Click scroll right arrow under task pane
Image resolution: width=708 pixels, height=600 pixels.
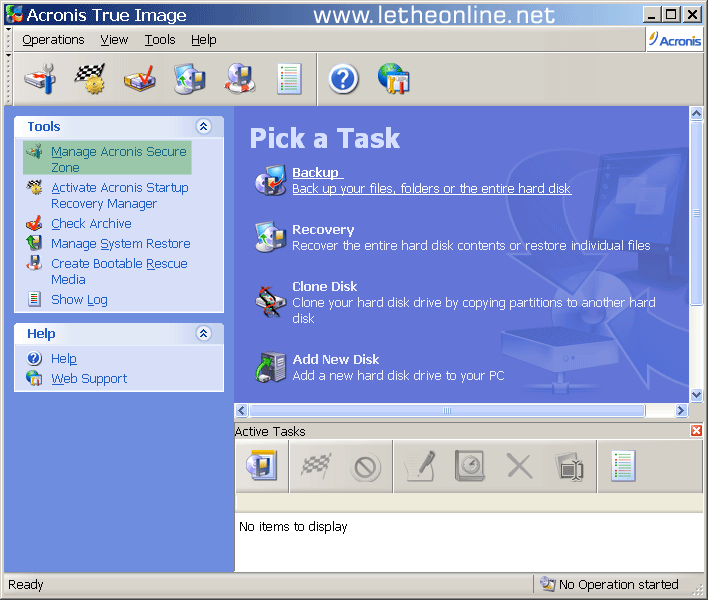[x=681, y=410]
